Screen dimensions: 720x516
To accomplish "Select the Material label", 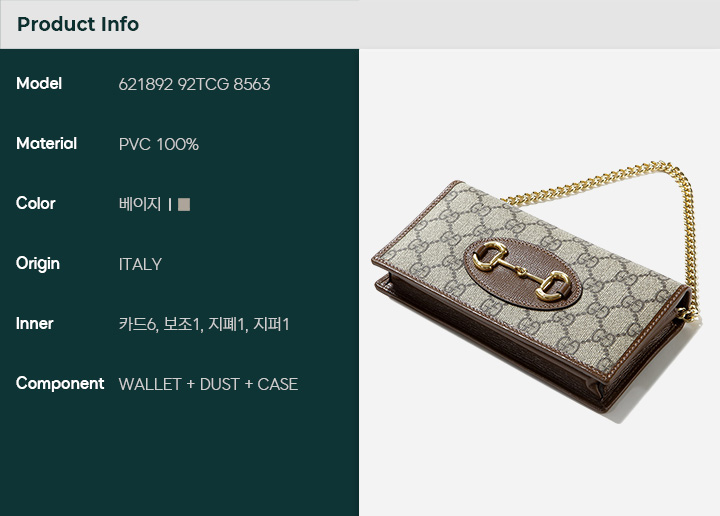I will click(46, 144).
